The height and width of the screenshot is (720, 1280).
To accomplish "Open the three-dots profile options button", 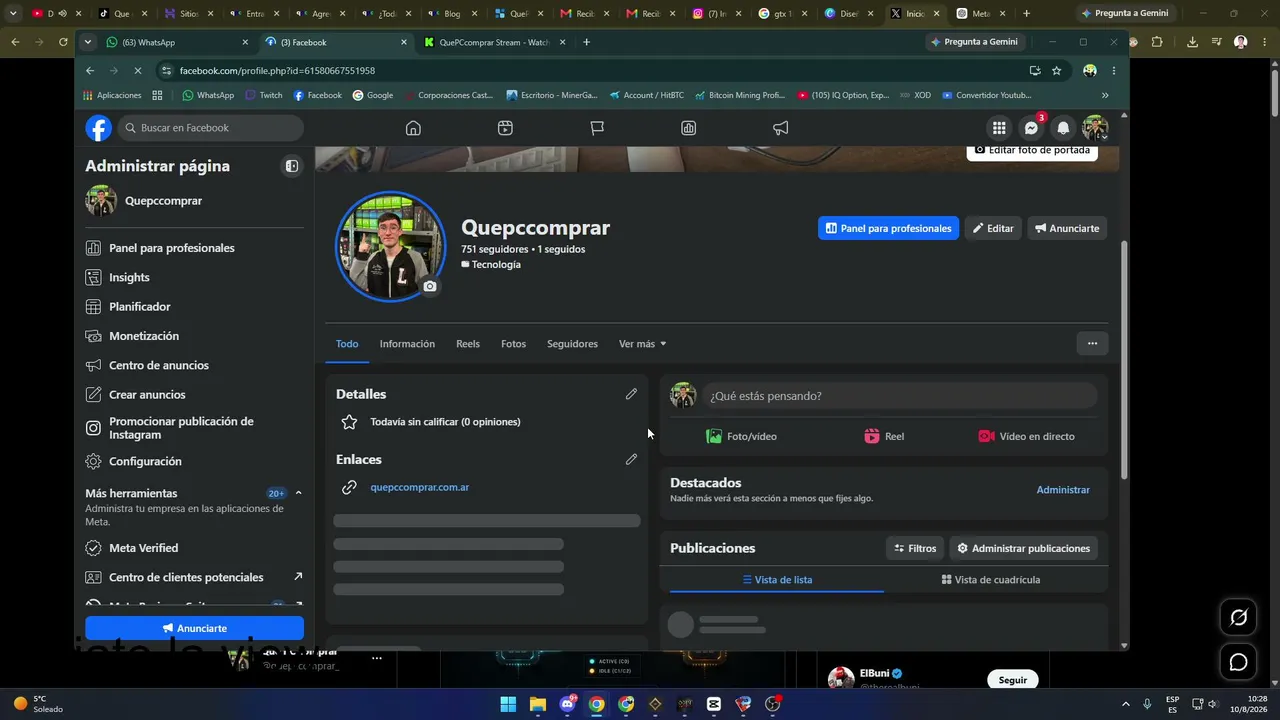I will tap(1092, 343).
